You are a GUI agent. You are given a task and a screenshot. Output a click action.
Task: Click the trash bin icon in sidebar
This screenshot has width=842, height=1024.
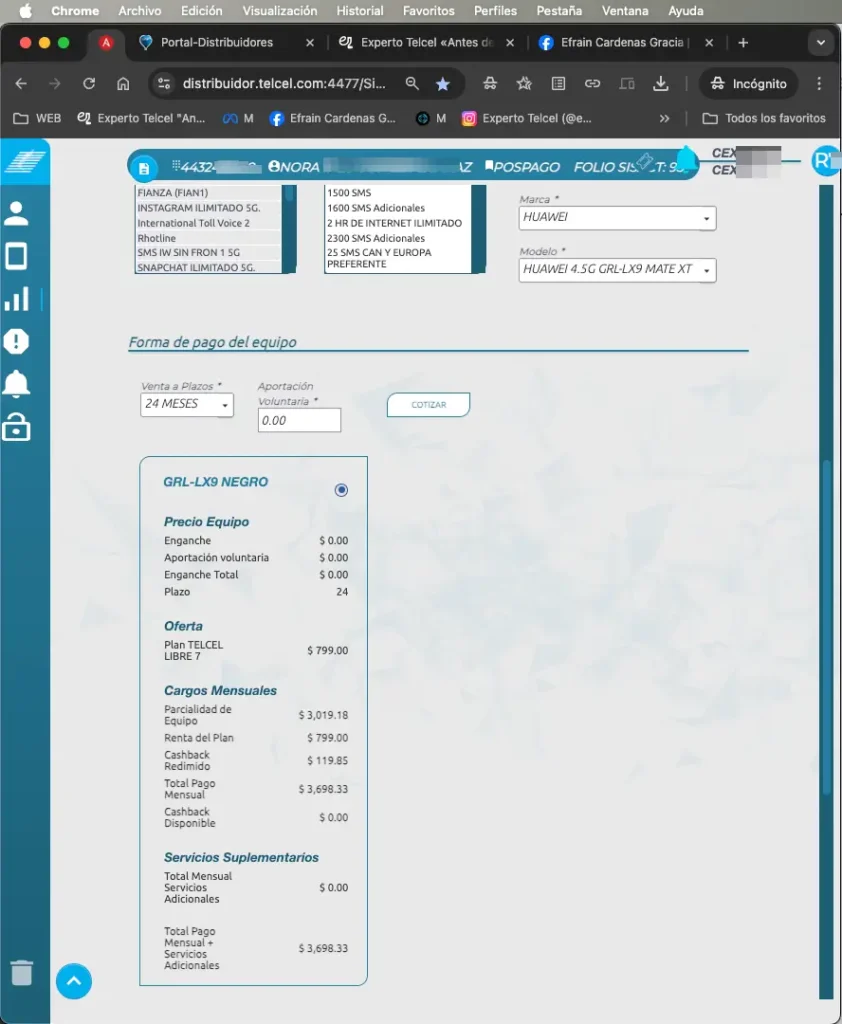(22, 972)
